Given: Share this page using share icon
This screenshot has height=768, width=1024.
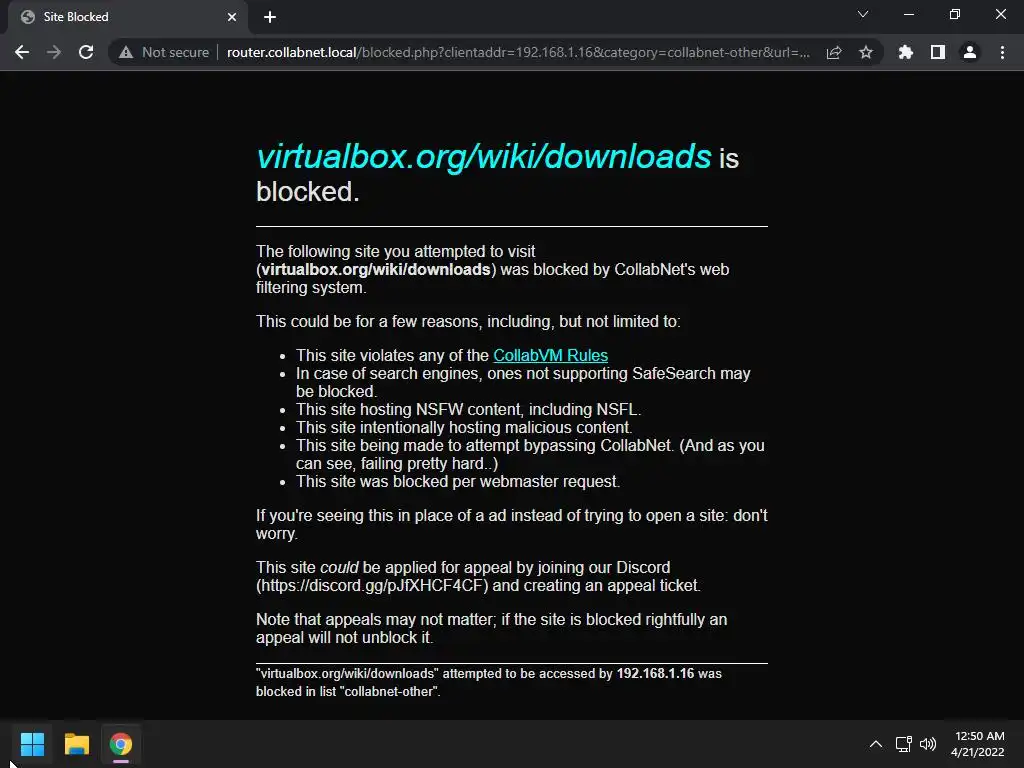Looking at the screenshot, I should [834, 52].
